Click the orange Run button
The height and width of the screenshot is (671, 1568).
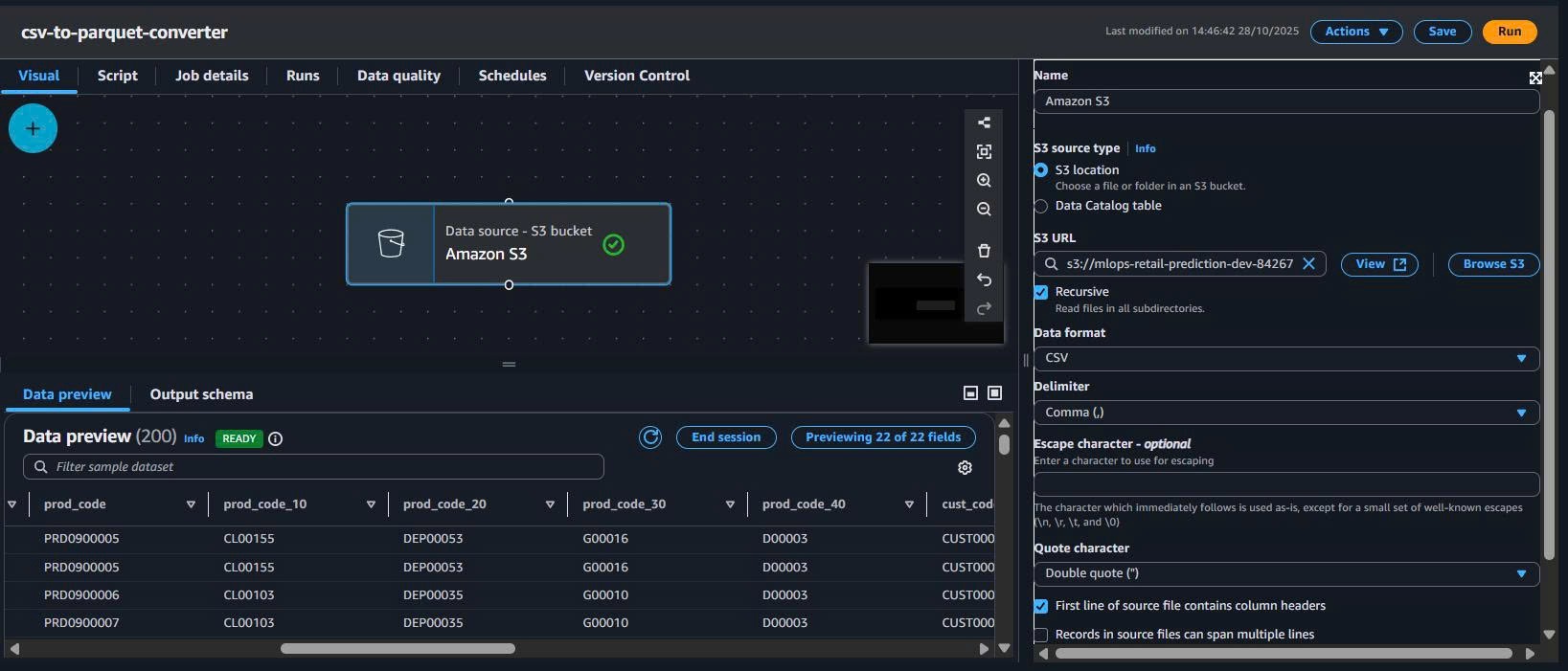pyautogui.click(x=1509, y=32)
